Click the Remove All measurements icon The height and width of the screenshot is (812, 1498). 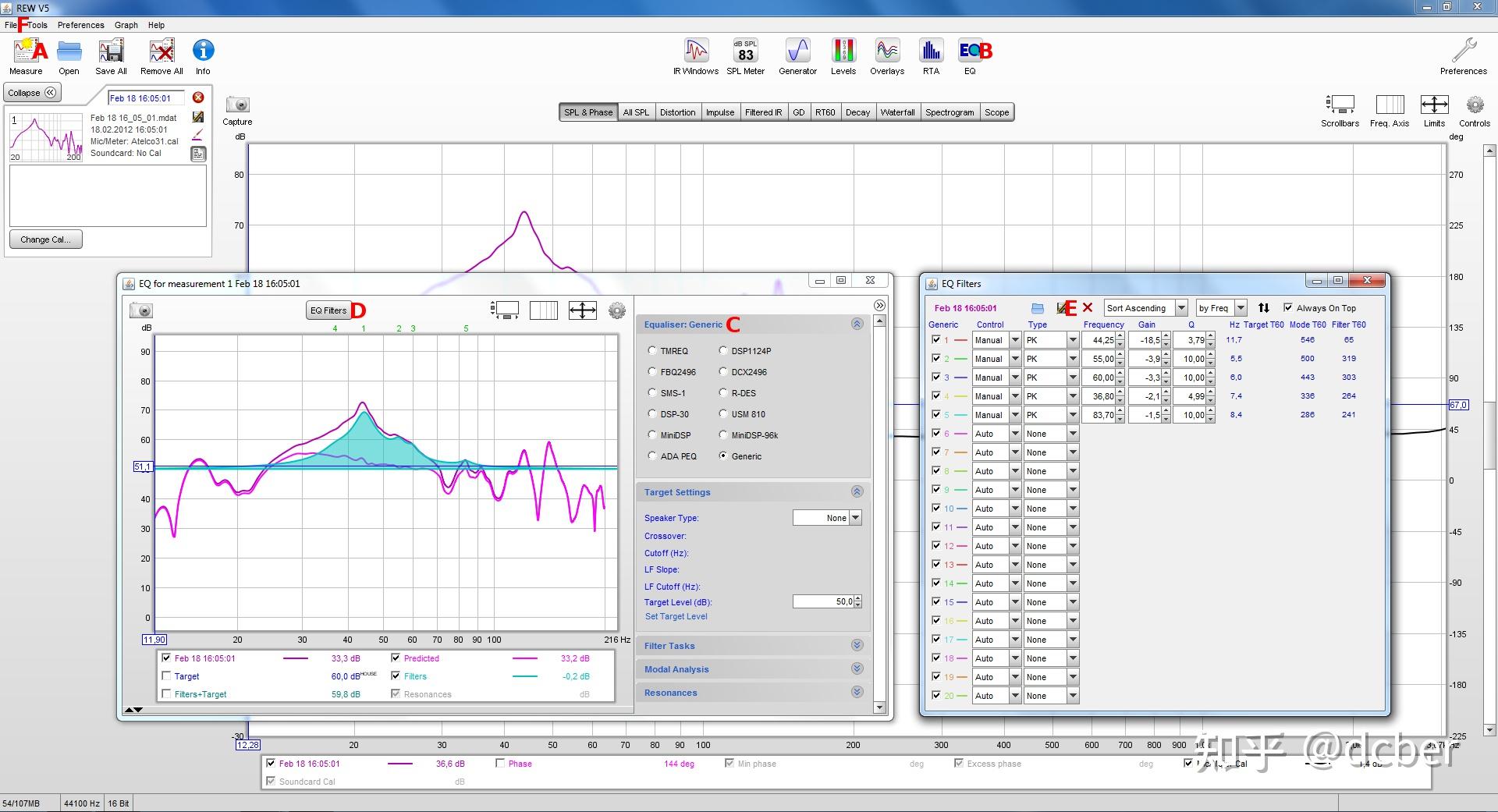[162, 51]
